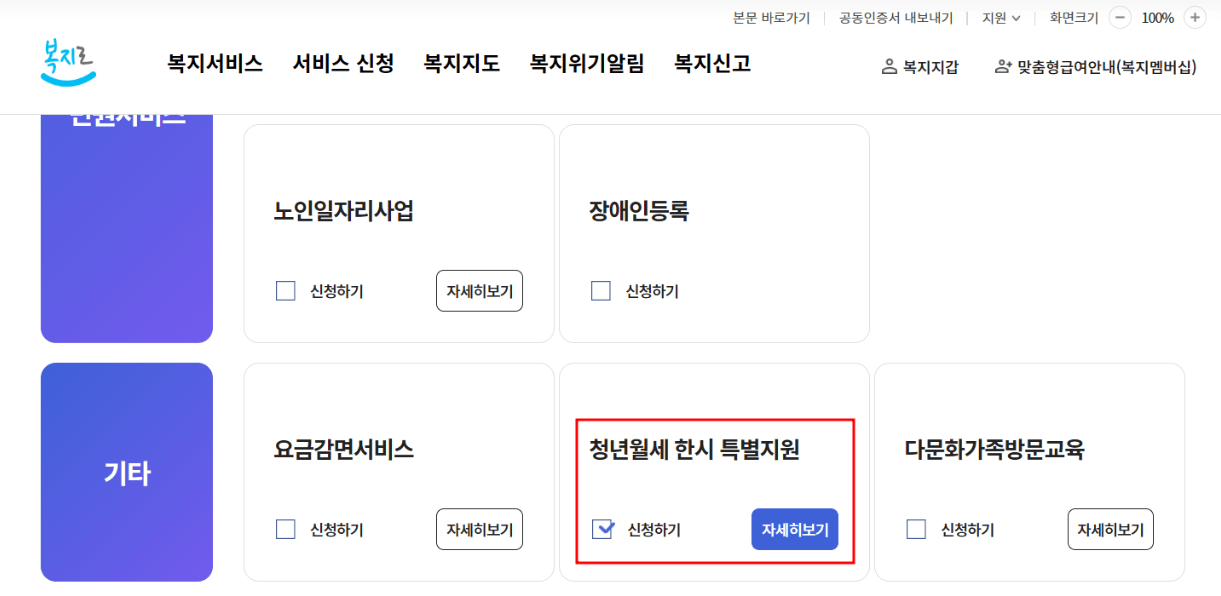The image size is (1221, 596).
Task: Uncheck 신청하기 for 청년월세 한시 특별지원
Action: tap(601, 528)
